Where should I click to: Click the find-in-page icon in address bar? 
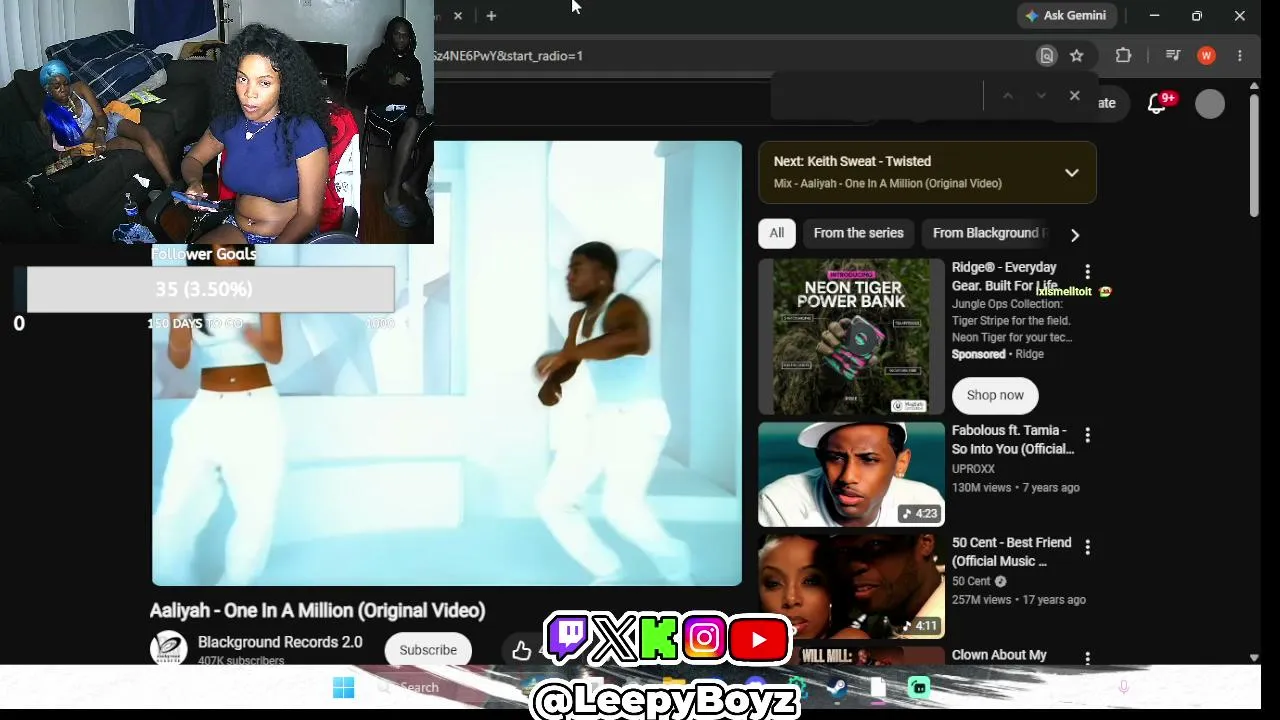click(x=1047, y=56)
